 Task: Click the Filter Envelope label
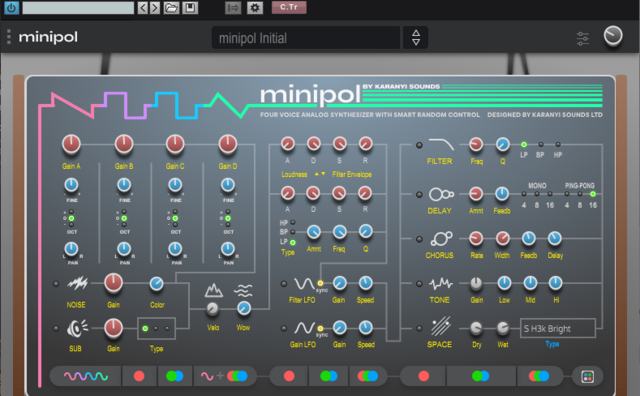tap(352, 174)
